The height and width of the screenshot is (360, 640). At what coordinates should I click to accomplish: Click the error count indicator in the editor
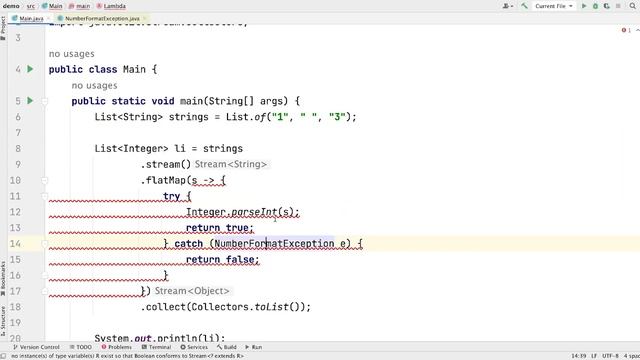[x=626, y=30]
